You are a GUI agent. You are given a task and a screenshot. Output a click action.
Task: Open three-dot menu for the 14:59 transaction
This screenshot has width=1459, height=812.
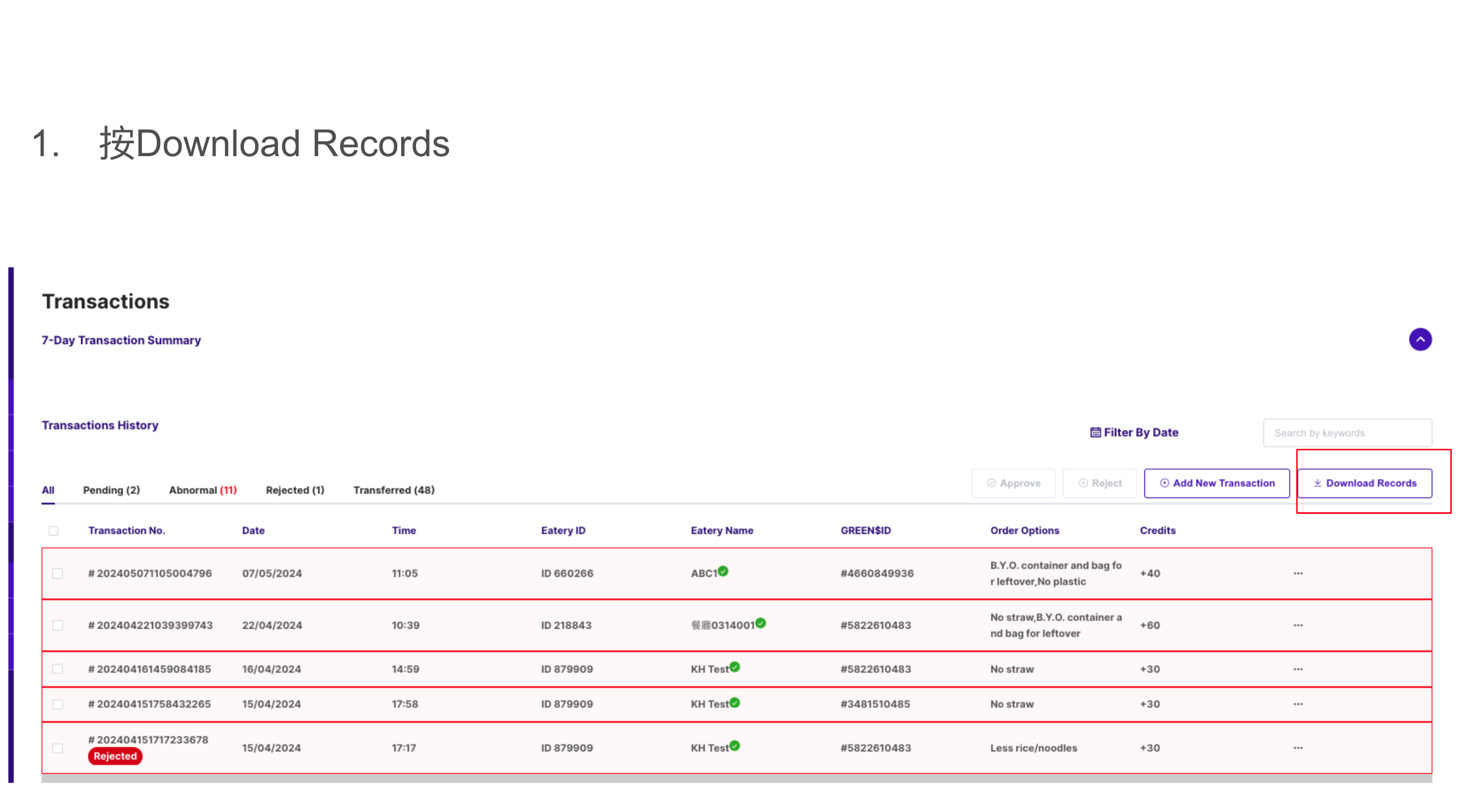point(1298,669)
